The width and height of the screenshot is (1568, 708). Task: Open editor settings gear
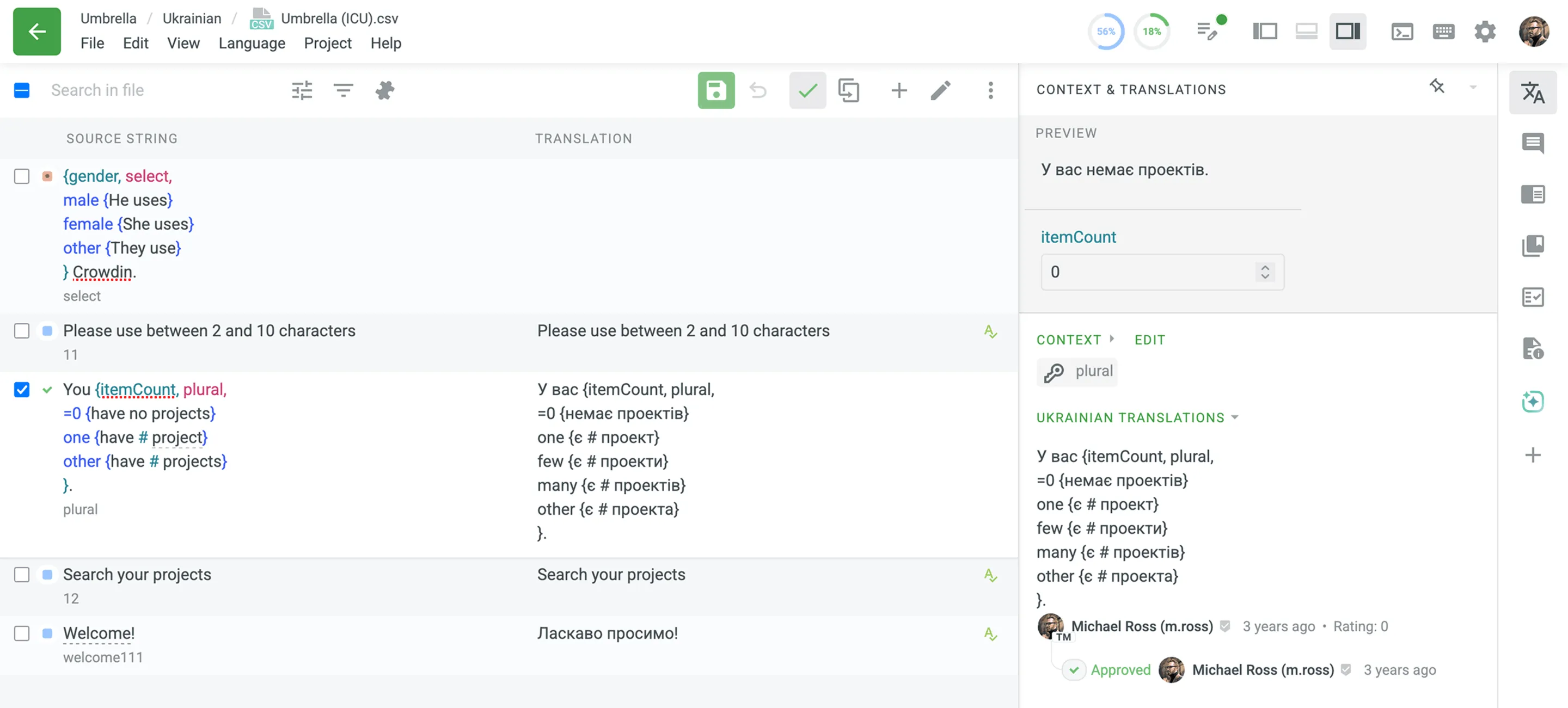[x=1485, y=31]
